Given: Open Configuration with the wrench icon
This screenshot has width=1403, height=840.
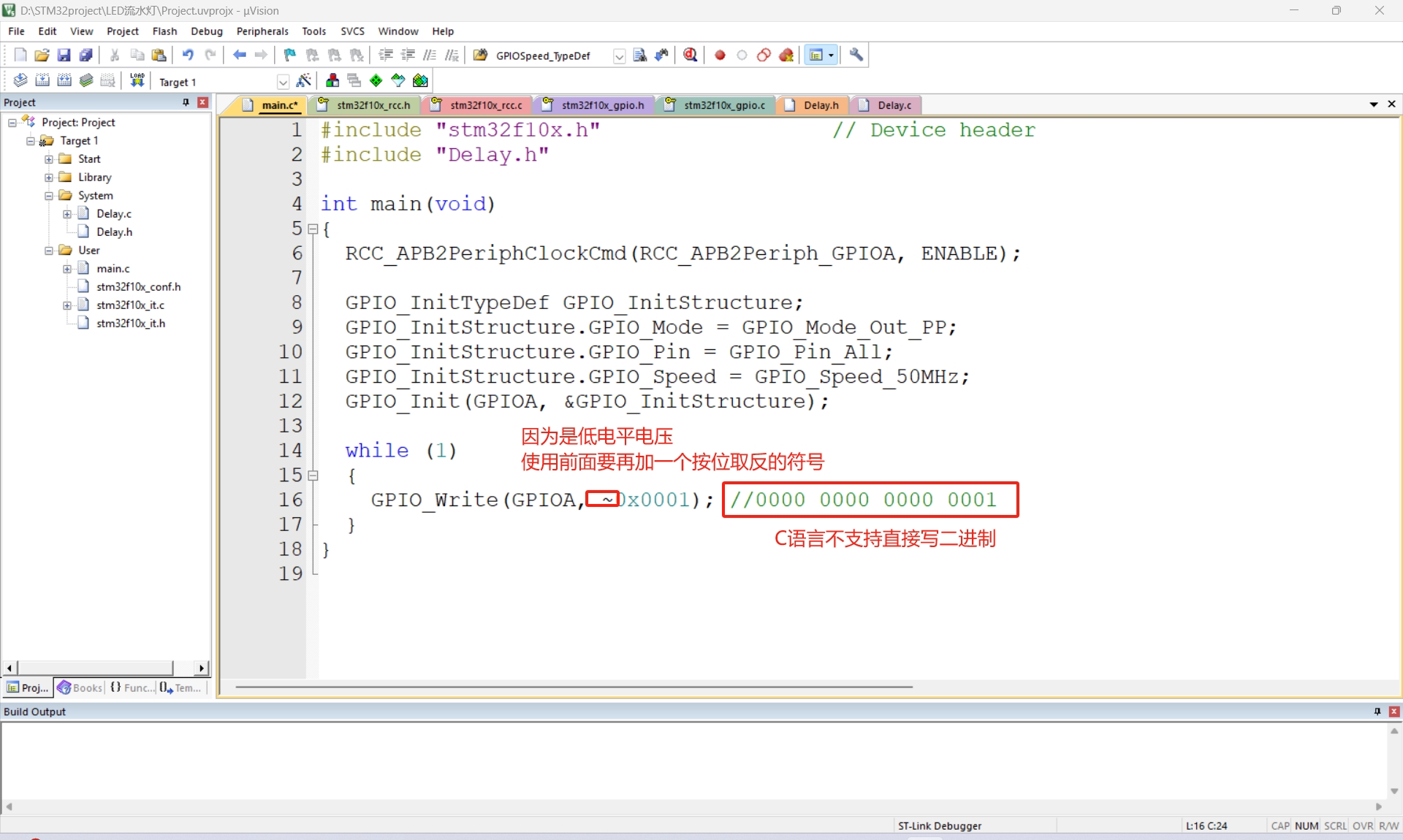Looking at the screenshot, I should (x=856, y=55).
